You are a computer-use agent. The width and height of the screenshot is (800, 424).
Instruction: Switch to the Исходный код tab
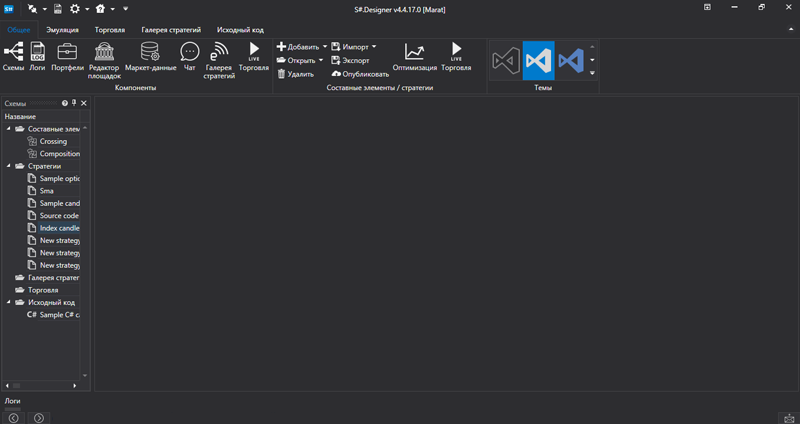(x=240, y=30)
